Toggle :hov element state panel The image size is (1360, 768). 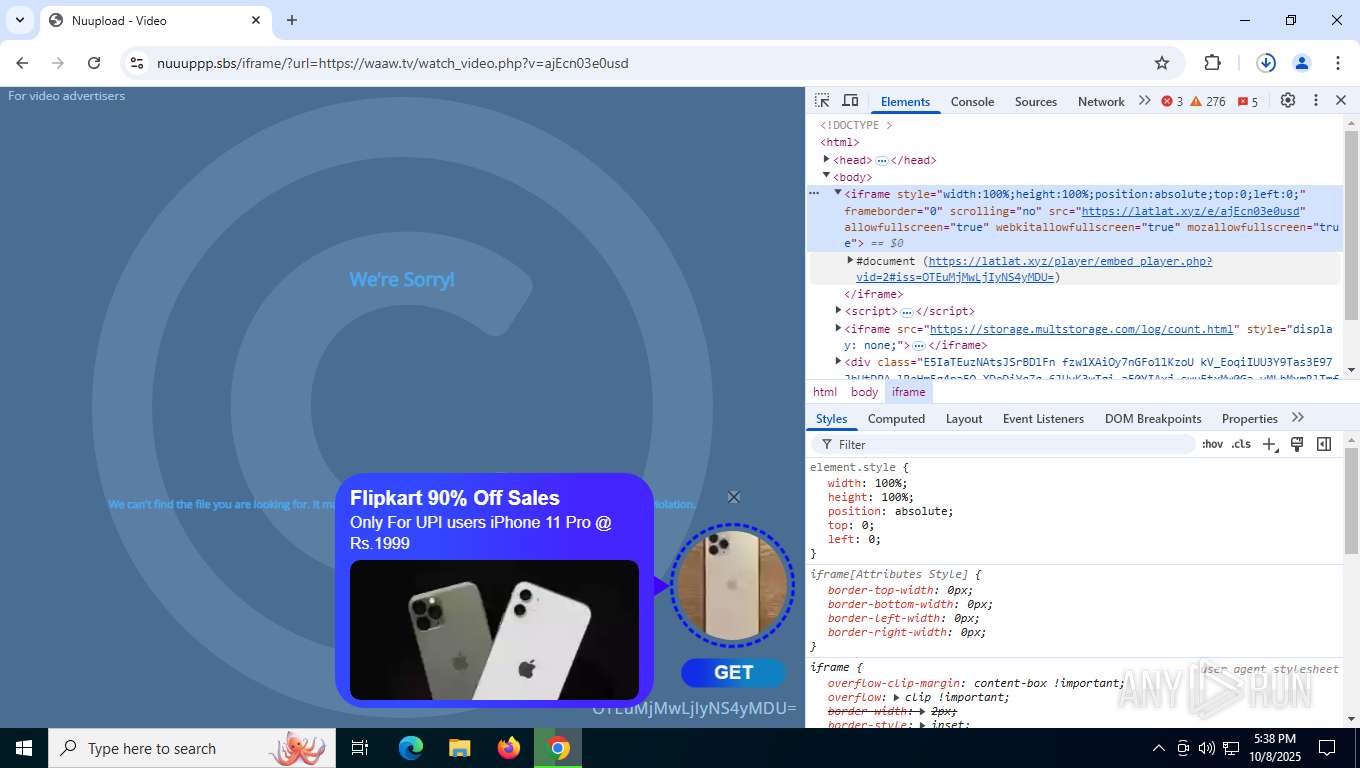click(x=1212, y=444)
